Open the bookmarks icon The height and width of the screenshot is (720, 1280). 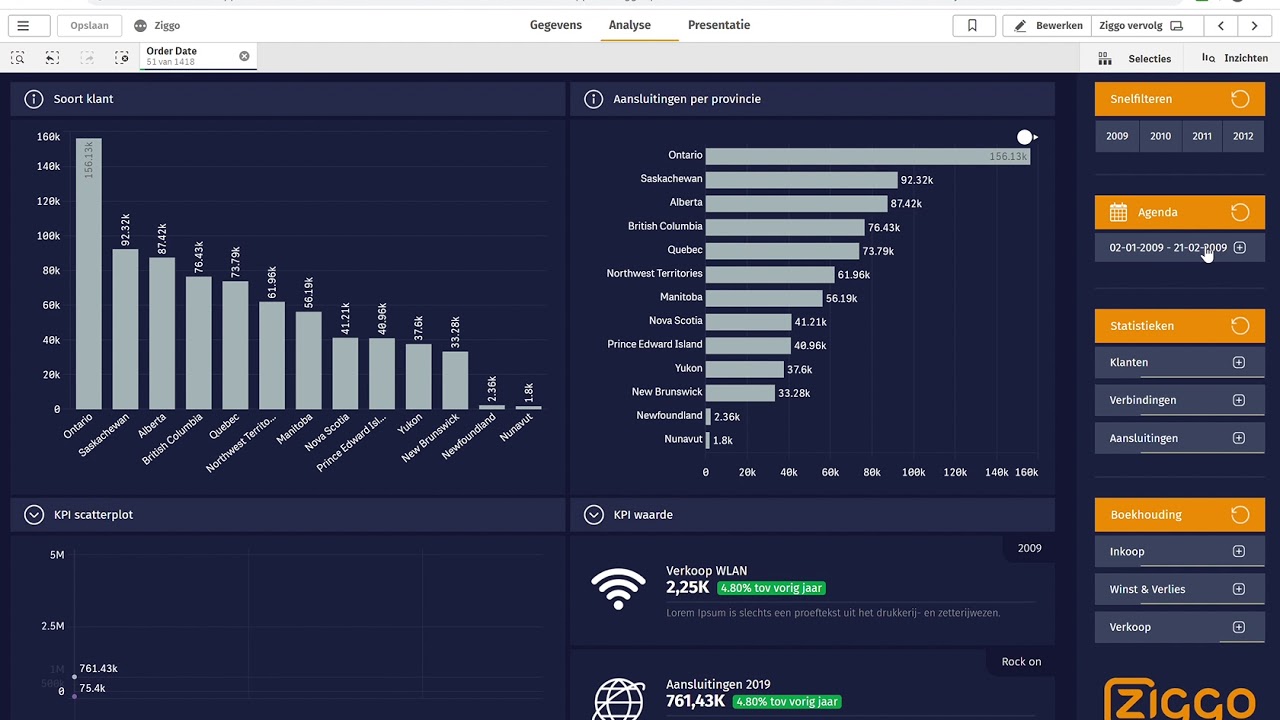[972, 26]
